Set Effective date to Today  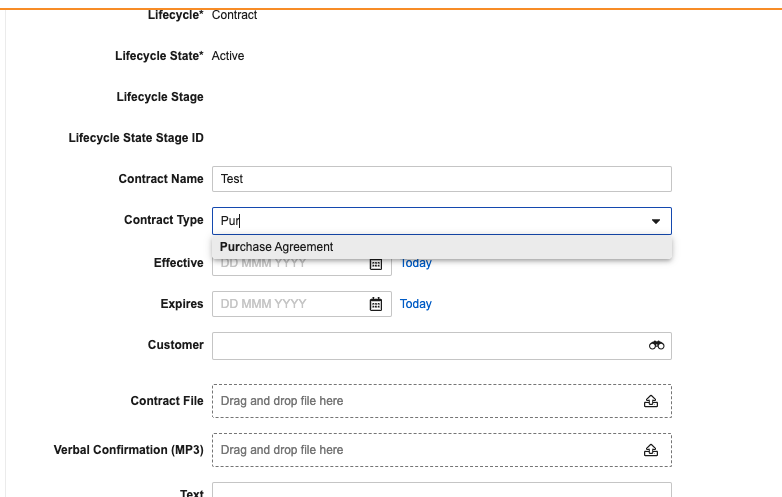(415, 264)
